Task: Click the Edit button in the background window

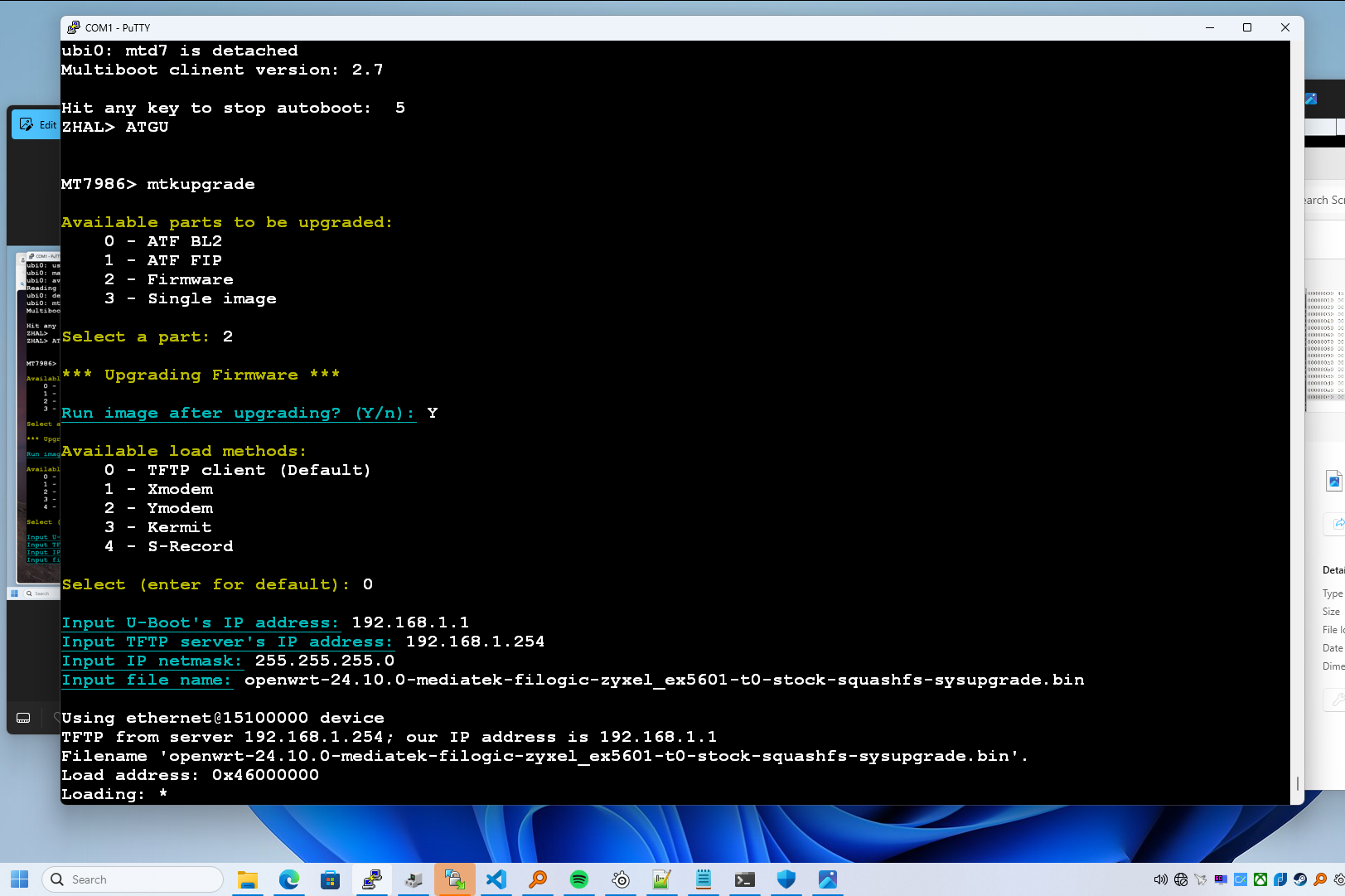Action: [37, 125]
